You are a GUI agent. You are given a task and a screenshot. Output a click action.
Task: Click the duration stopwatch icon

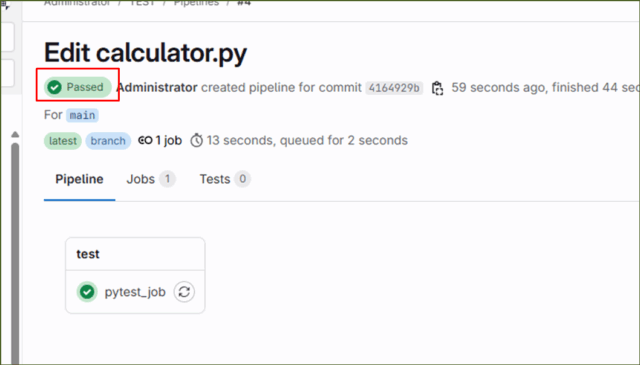tap(197, 140)
